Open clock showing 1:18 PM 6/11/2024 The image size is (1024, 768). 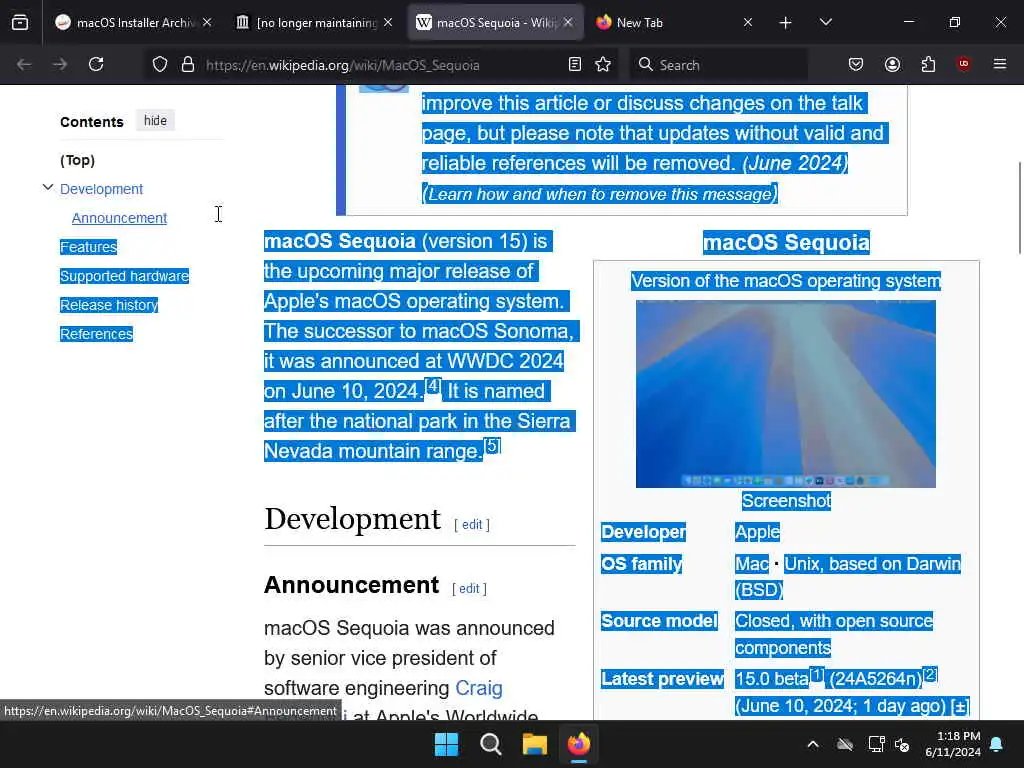953,744
